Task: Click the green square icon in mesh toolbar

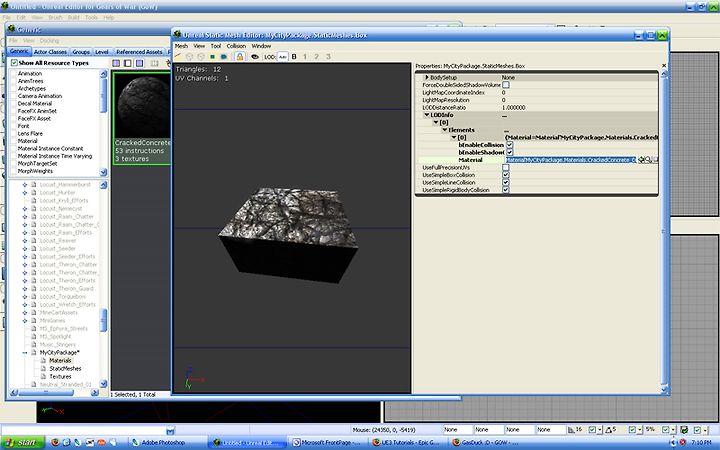Action: click(x=213, y=57)
